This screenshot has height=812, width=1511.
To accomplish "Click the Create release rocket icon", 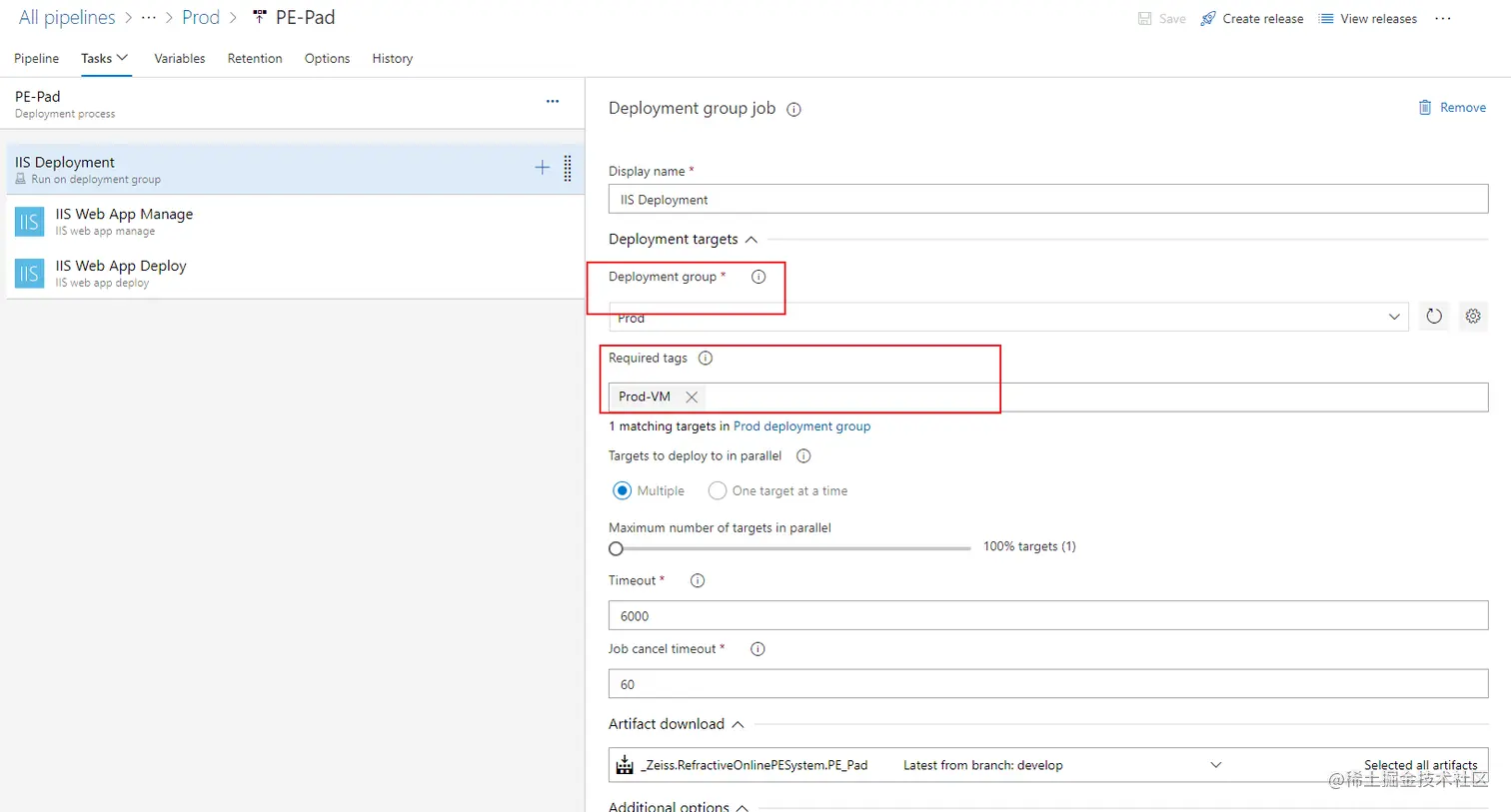I will pyautogui.click(x=1208, y=19).
